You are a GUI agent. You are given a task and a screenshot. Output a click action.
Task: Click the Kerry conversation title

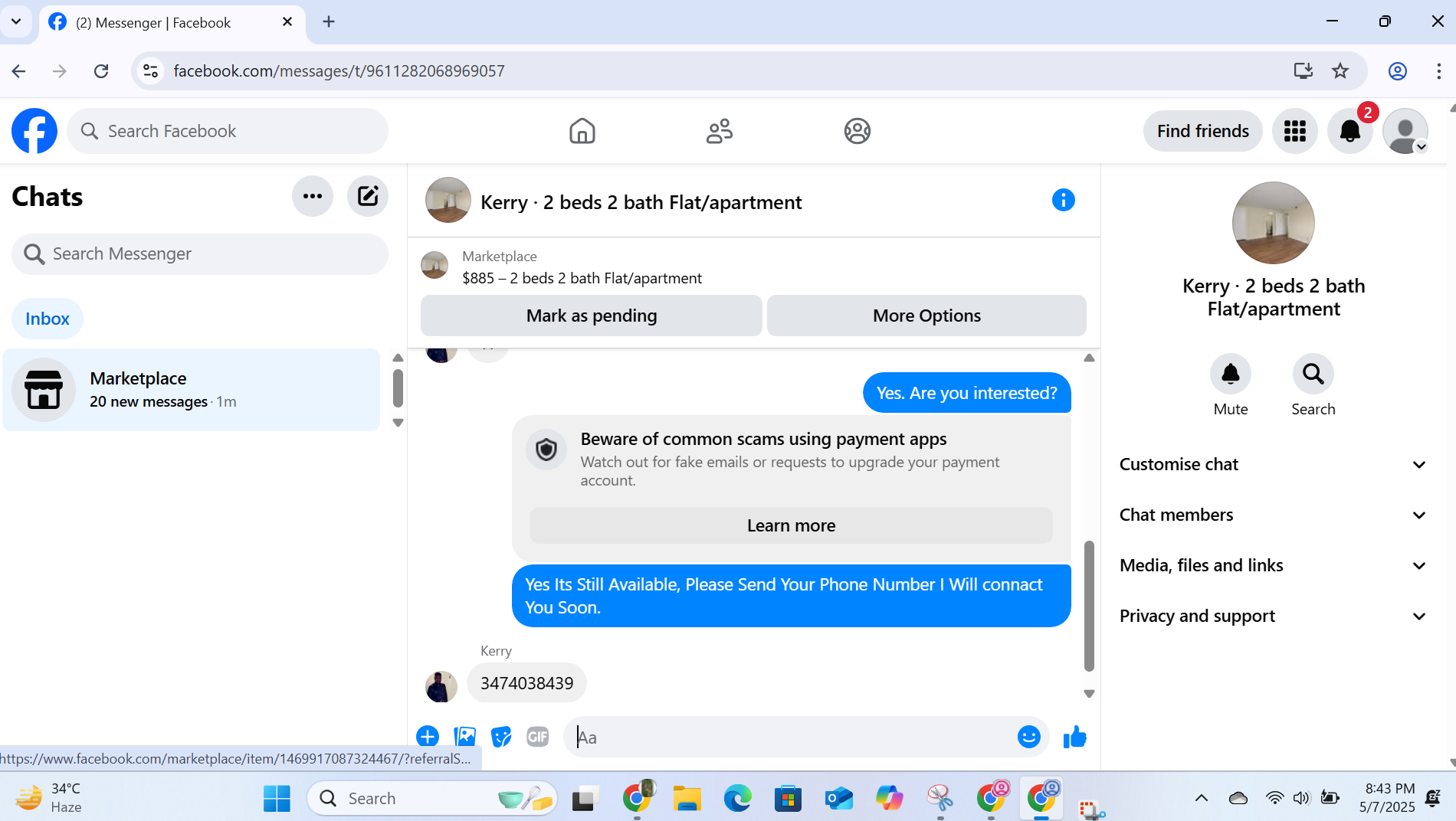(x=641, y=202)
